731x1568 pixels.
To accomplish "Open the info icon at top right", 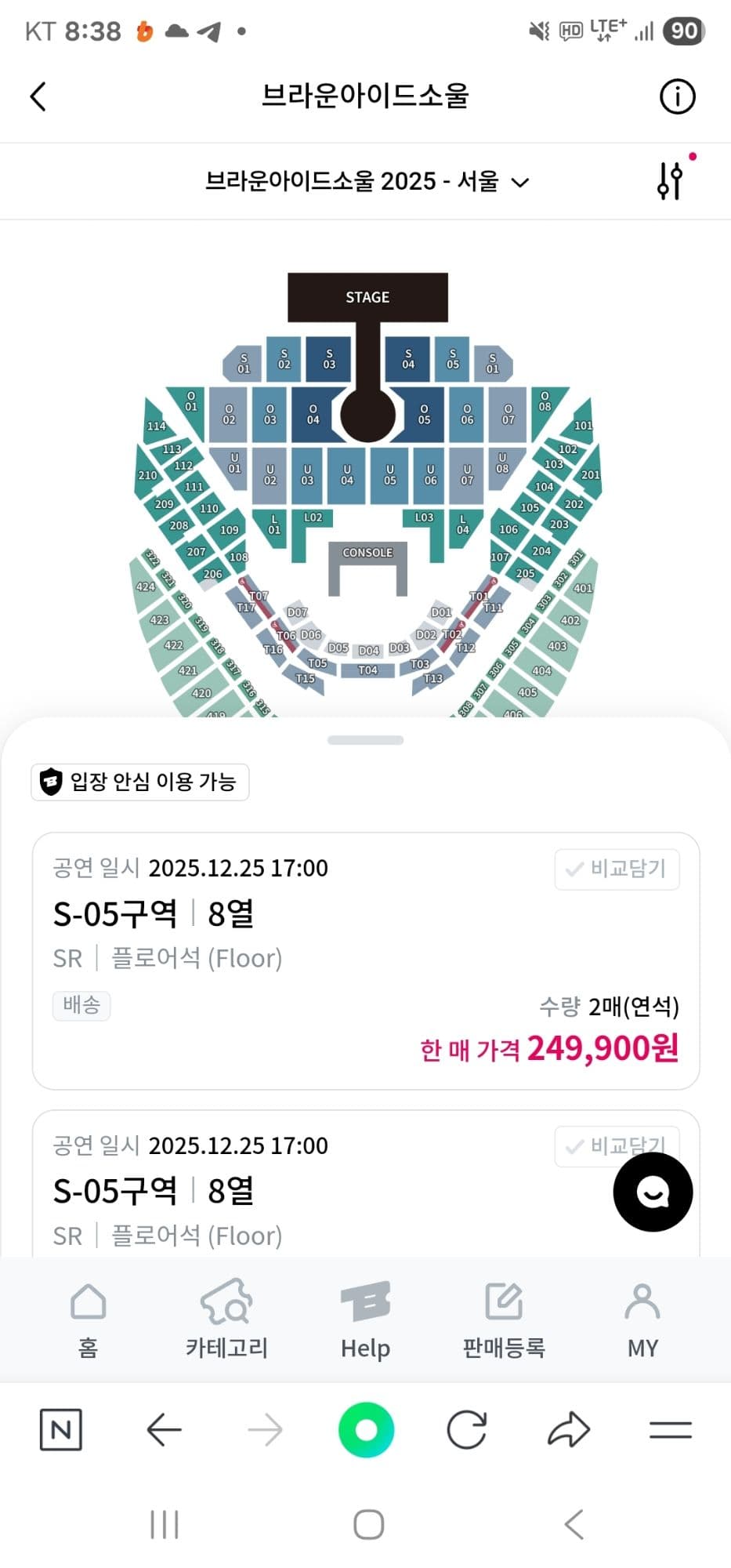I will (x=677, y=97).
